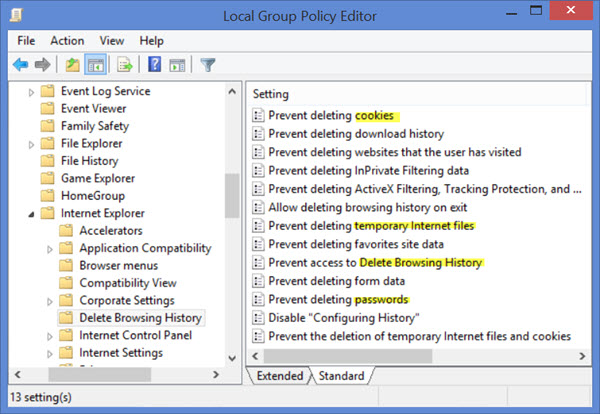Select the Compatibility View tree item
This screenshot has height=414, width=600.
tap(128, 283)
